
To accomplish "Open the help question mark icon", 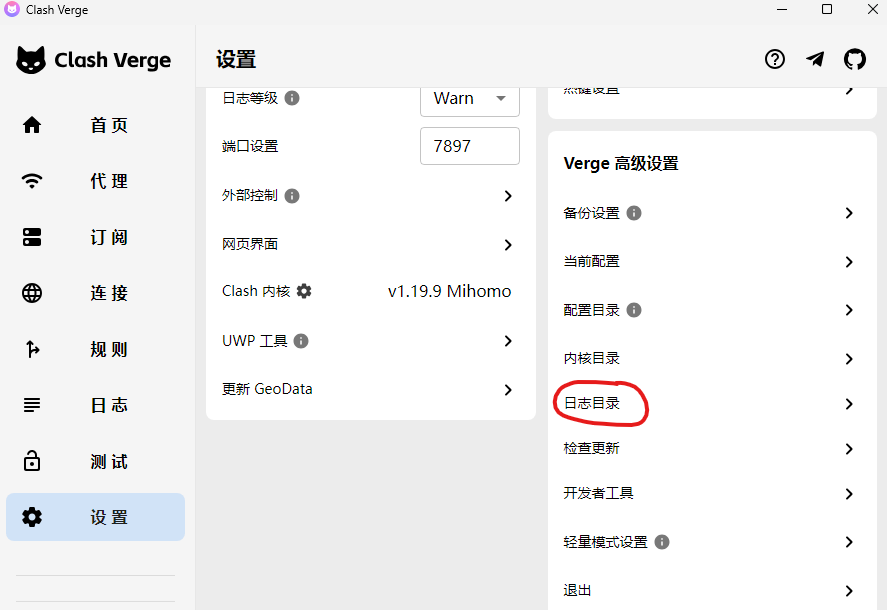I will 775,59.
